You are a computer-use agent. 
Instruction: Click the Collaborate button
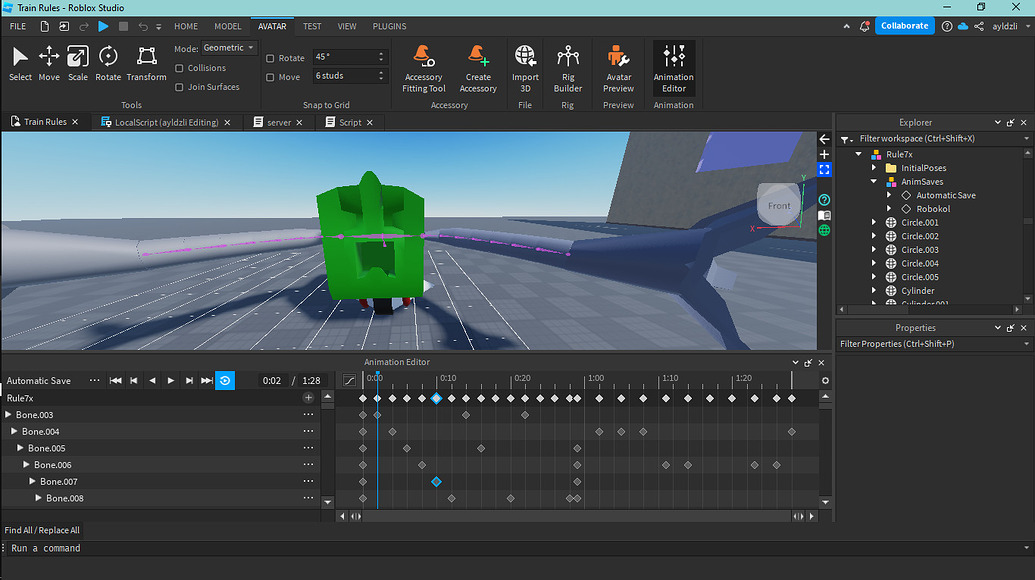[904, 26]
